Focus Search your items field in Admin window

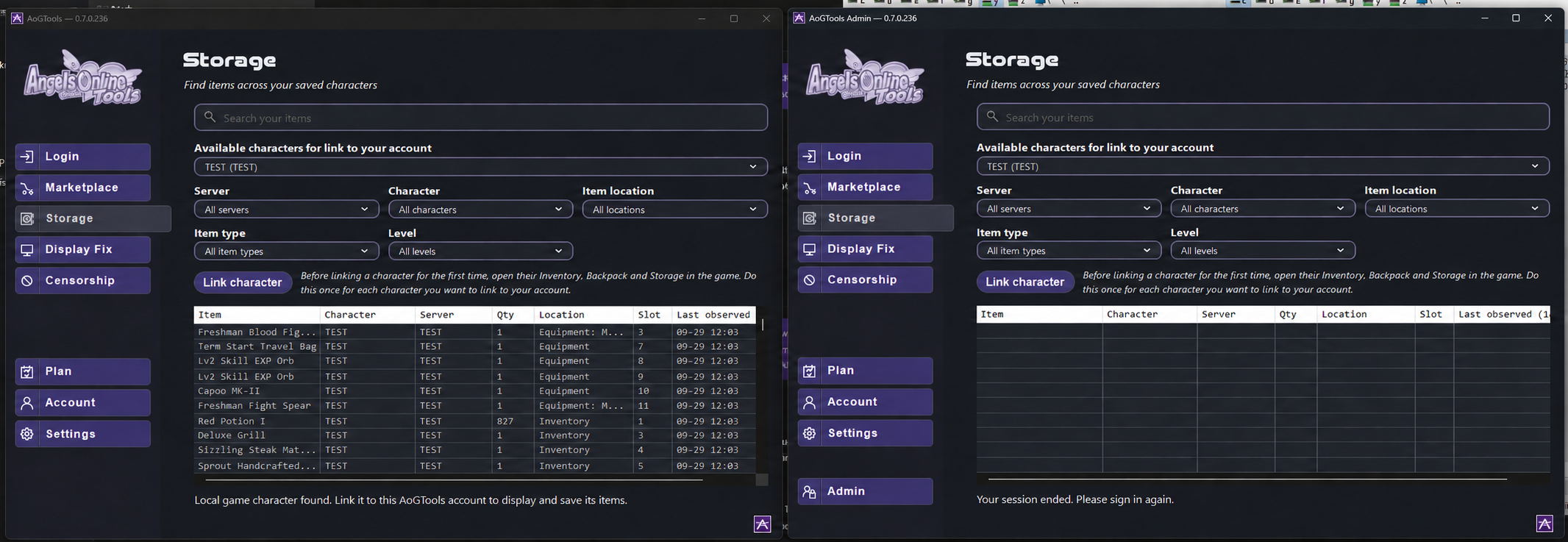1263,117
